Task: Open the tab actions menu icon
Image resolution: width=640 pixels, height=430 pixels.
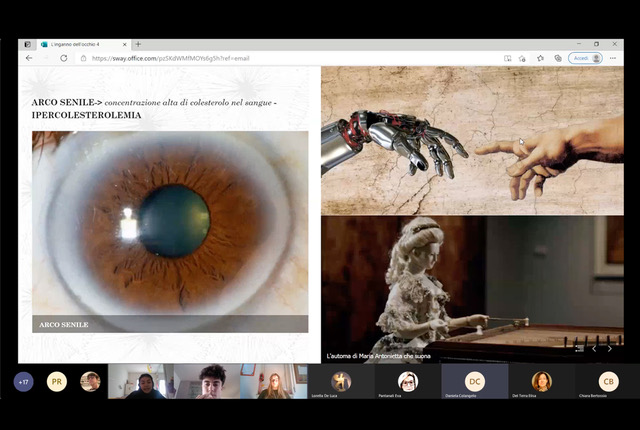Action: [x=28, y=44]
